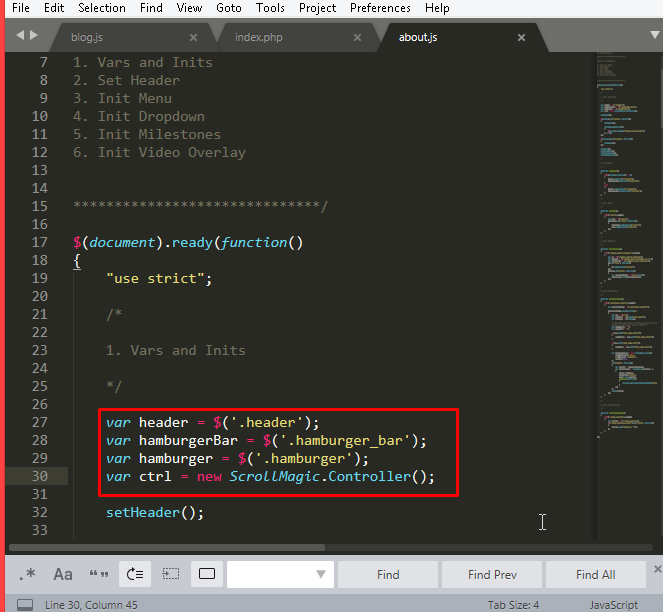Click "6. Init Video Overlay" comment

(x=159, y=153)
